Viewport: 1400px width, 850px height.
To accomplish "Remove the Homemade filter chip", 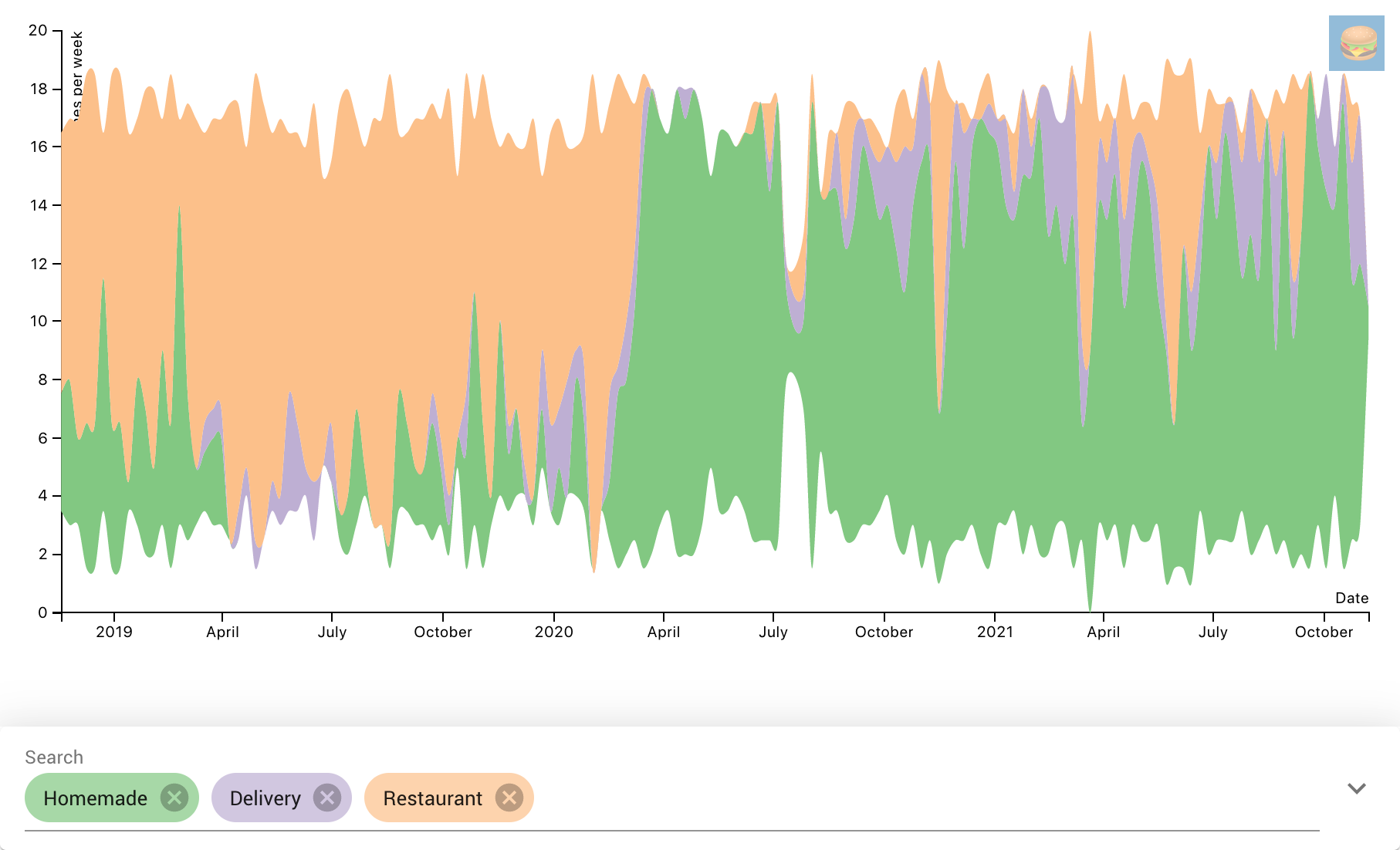I will click(174, 798).
